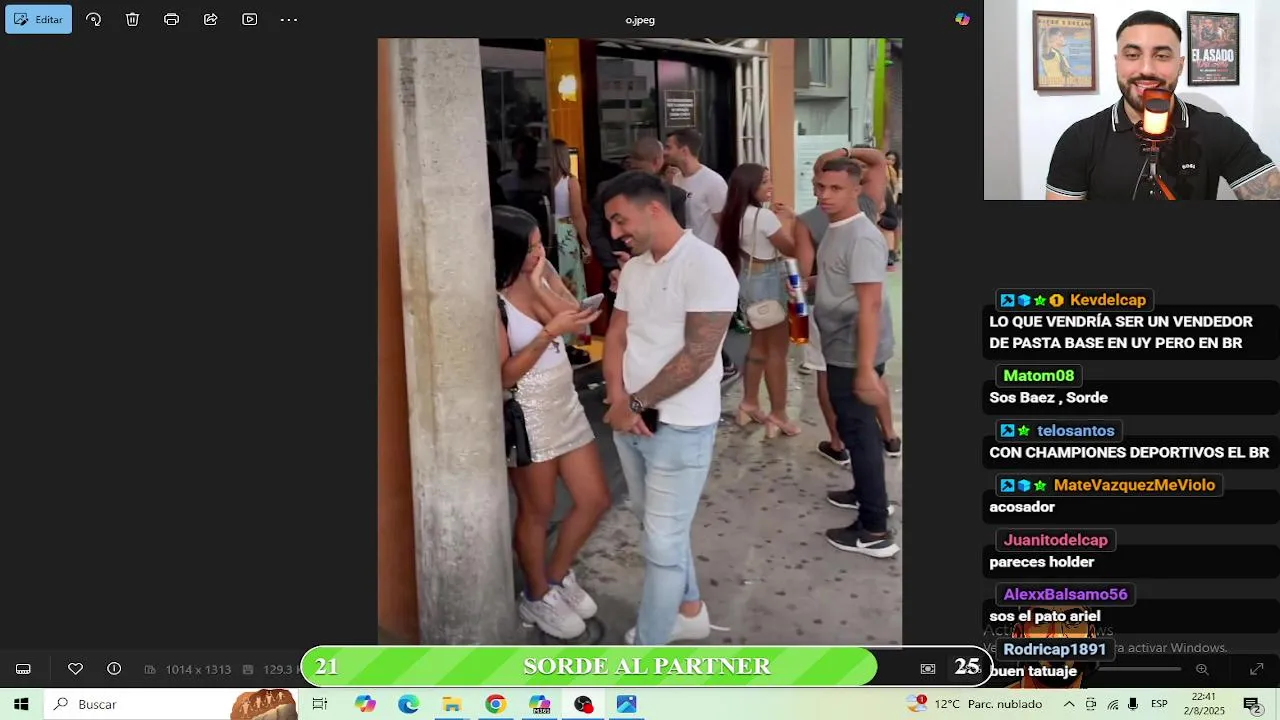Image resolution: width=1280 pixels, height=720 pixels.
Task: Click the Rodricap1891 chat username
Action: click(x=1054, y=649)
